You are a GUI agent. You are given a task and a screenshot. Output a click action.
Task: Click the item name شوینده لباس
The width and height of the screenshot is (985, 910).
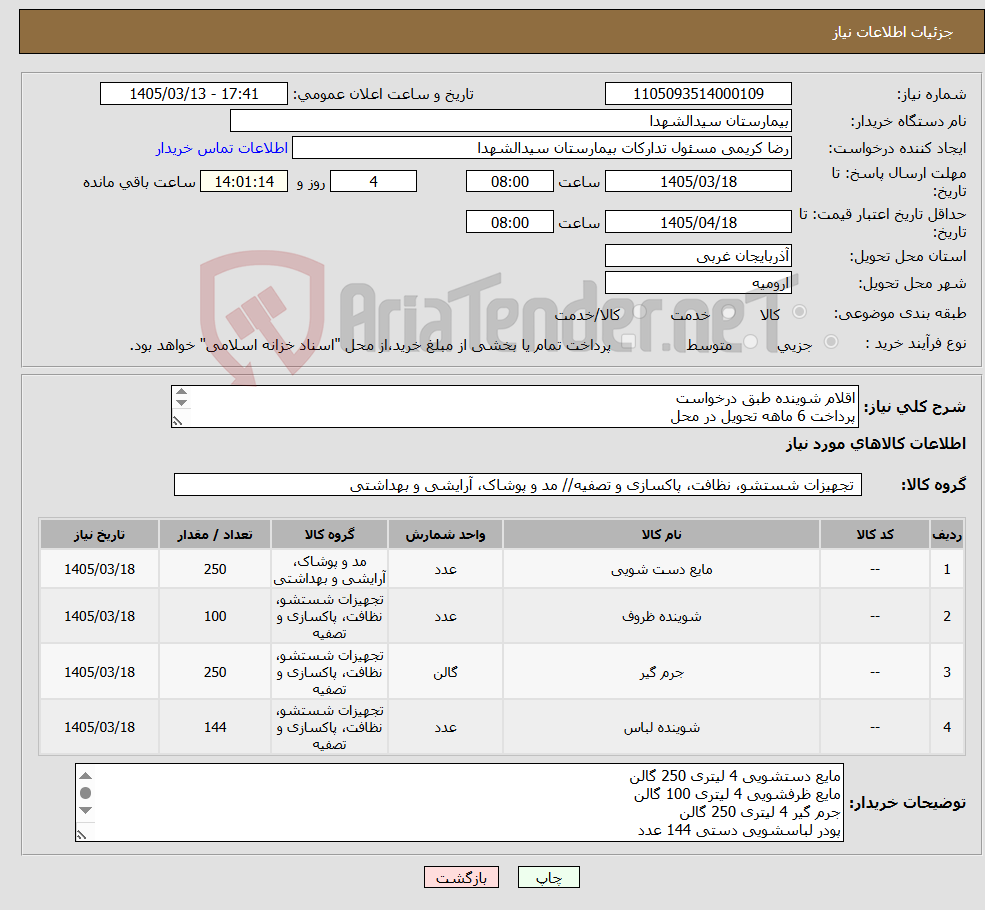(661, 727)
